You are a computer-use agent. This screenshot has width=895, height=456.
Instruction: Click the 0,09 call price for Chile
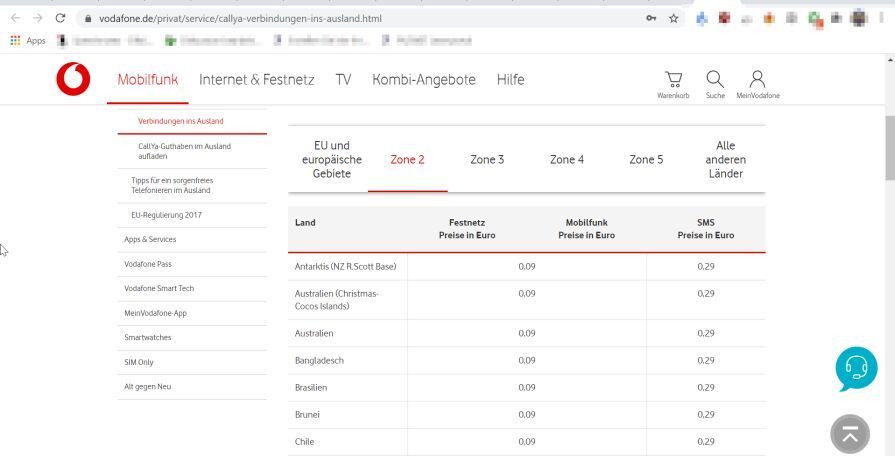coord(527,442)
